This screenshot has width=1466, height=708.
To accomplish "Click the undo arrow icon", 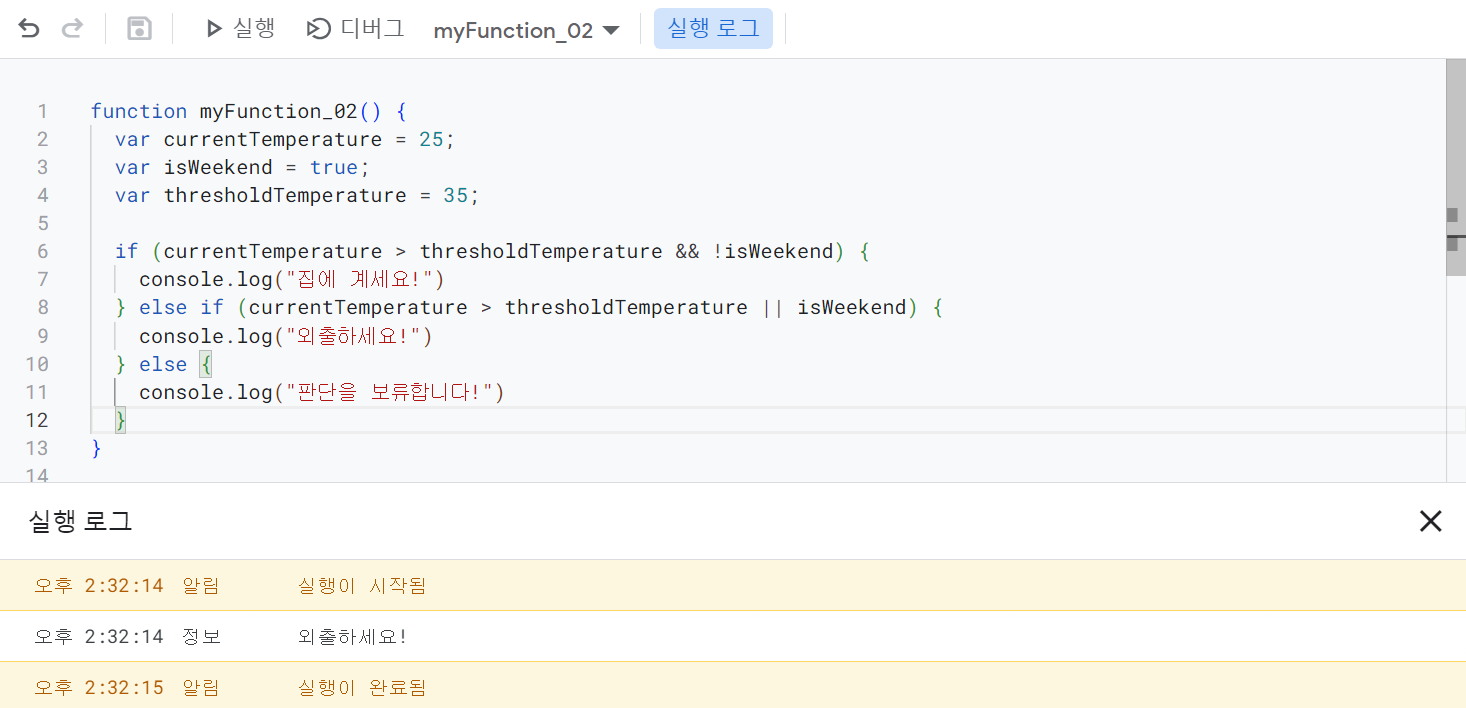I will 29,29.
